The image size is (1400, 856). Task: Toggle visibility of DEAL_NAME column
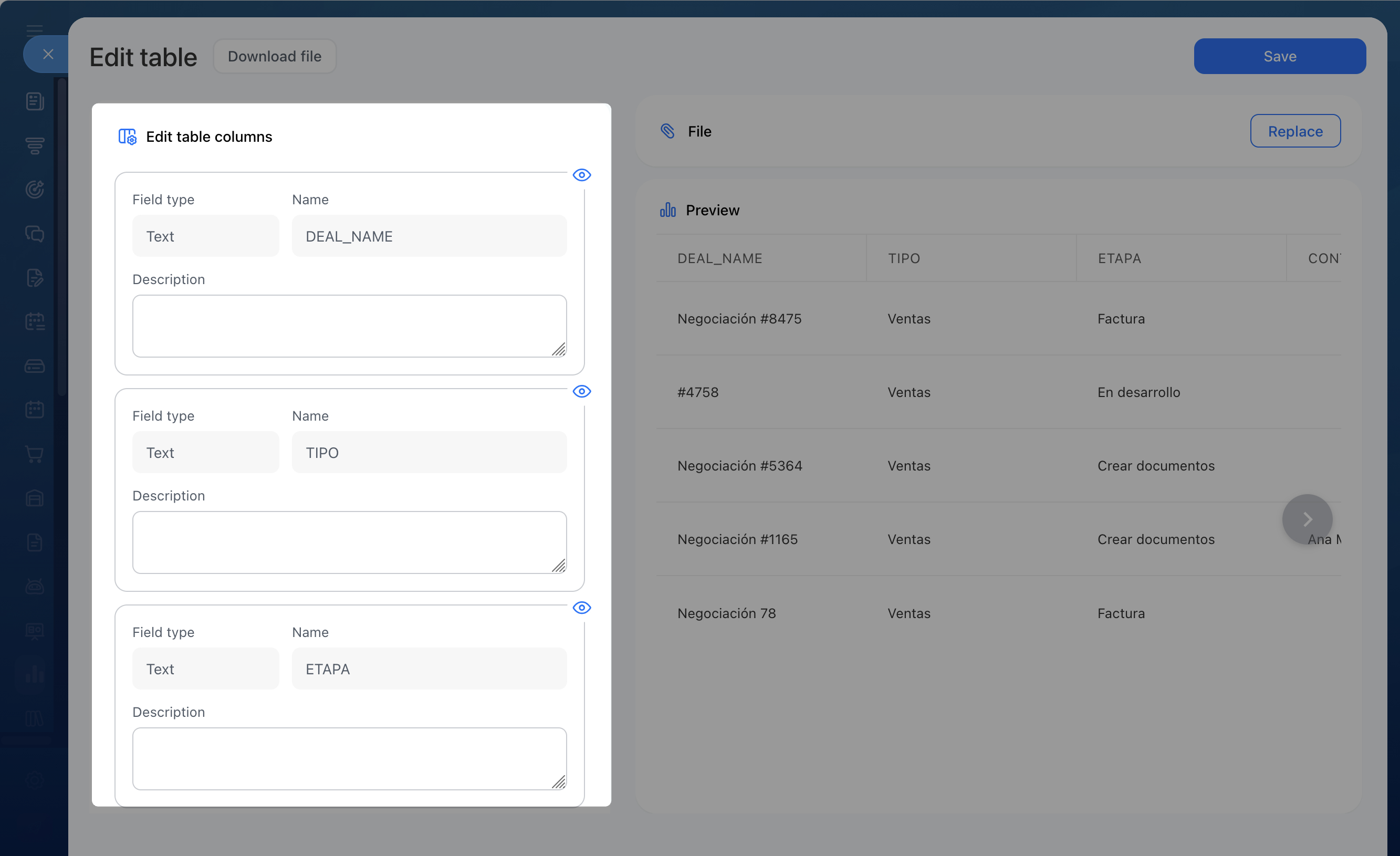click(x=582, y=175)
